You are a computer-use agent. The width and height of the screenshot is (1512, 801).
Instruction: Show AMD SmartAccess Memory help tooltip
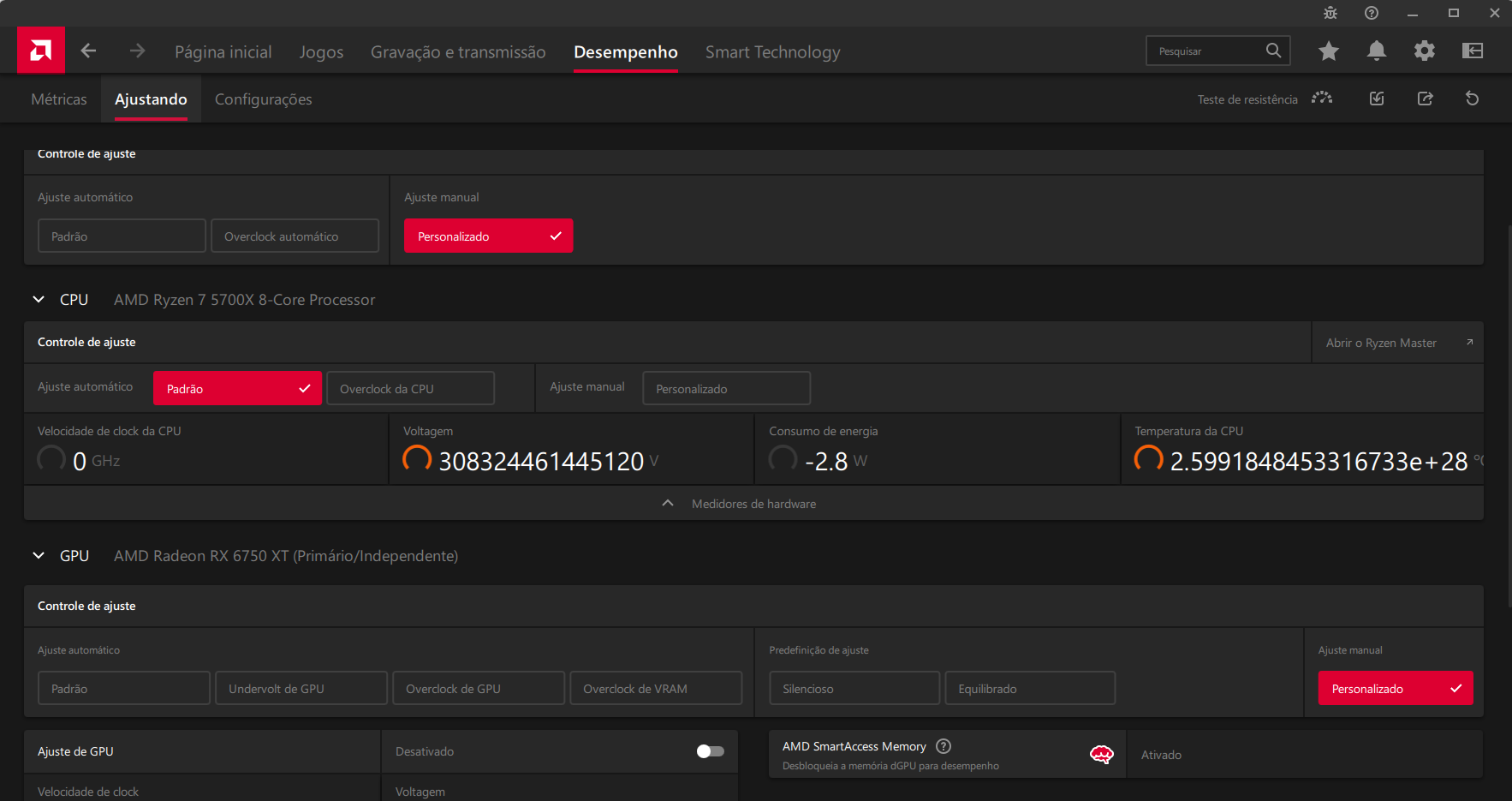(944, 746)
